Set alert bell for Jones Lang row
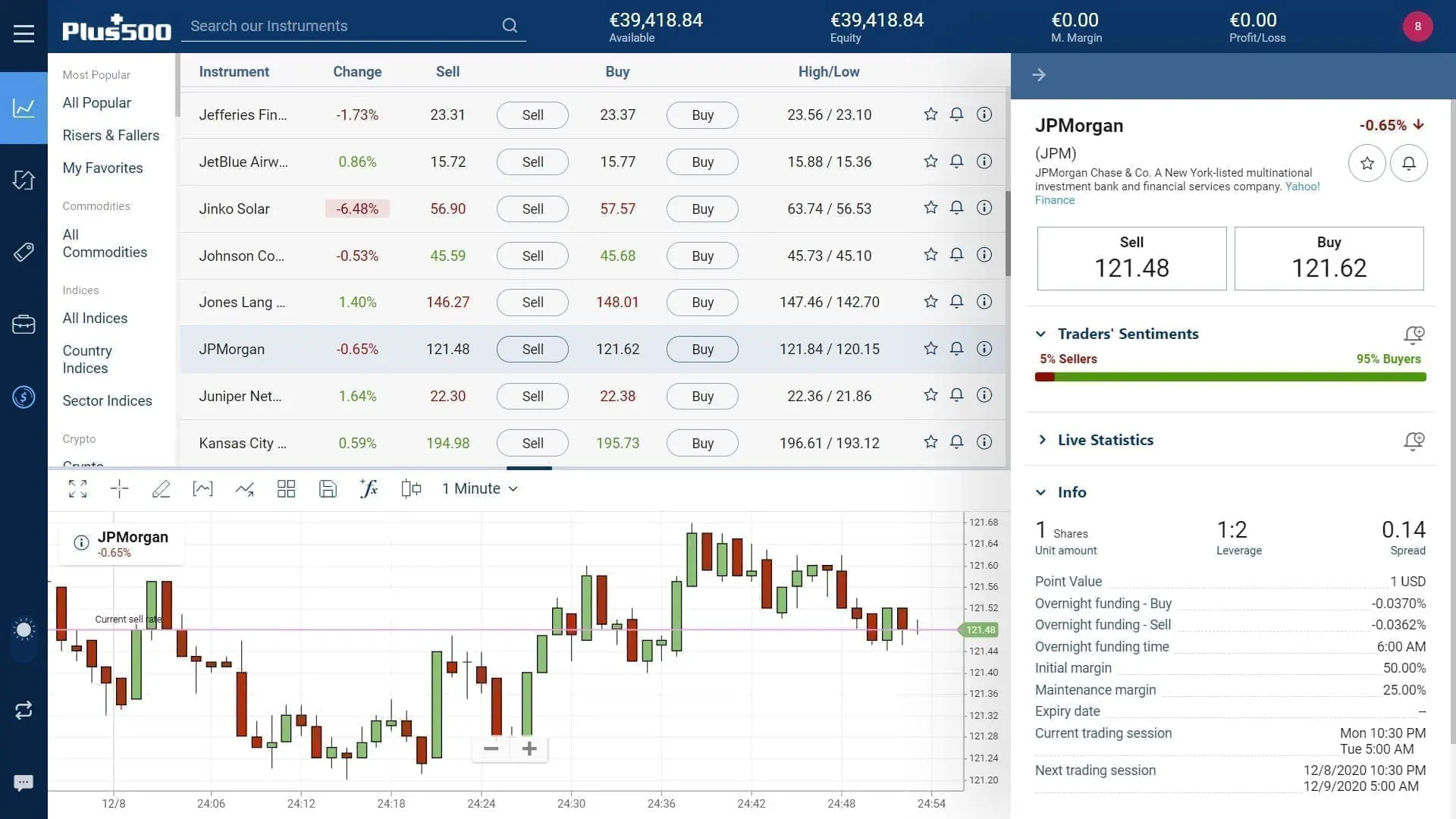The width and height of the screenshot is (1456, 819). point(957,302)
